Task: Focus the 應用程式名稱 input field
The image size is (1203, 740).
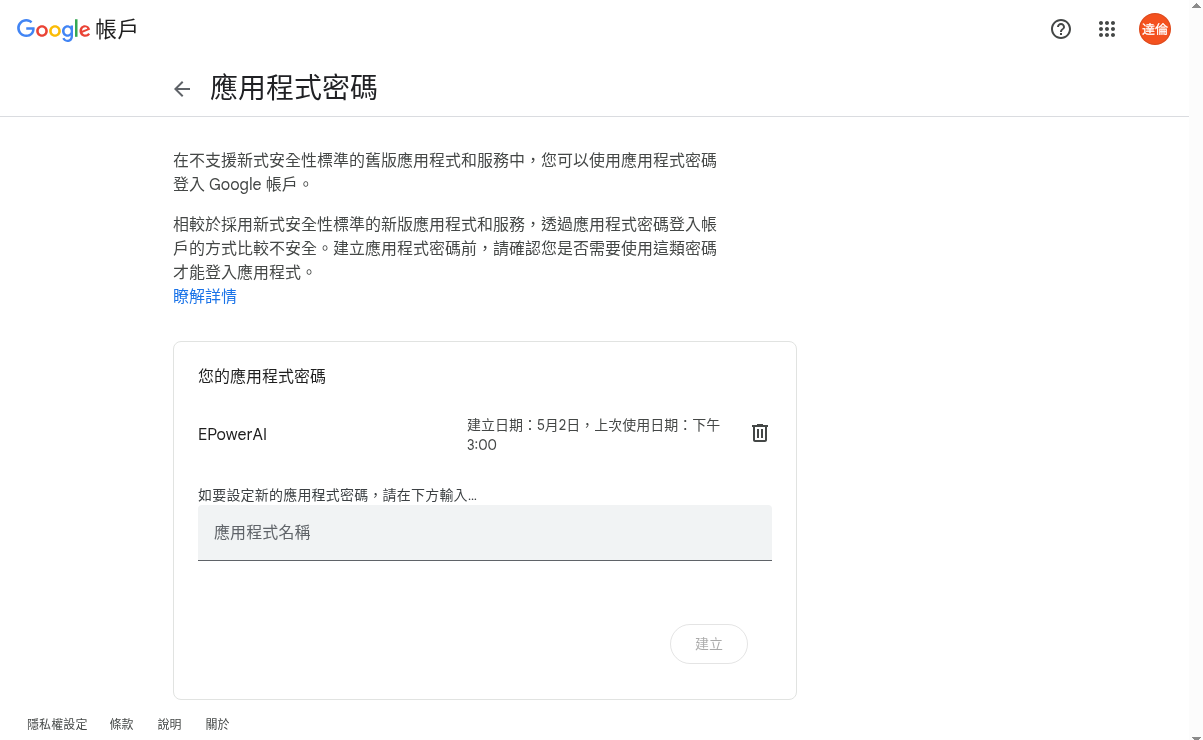Action: [x=485, y=533]
